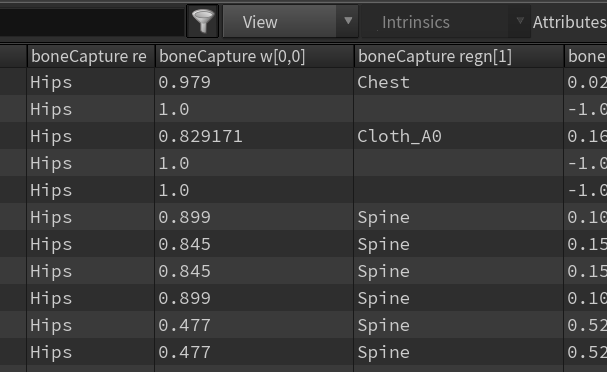Click Hips in the 0.979 row

pos(51,82)
